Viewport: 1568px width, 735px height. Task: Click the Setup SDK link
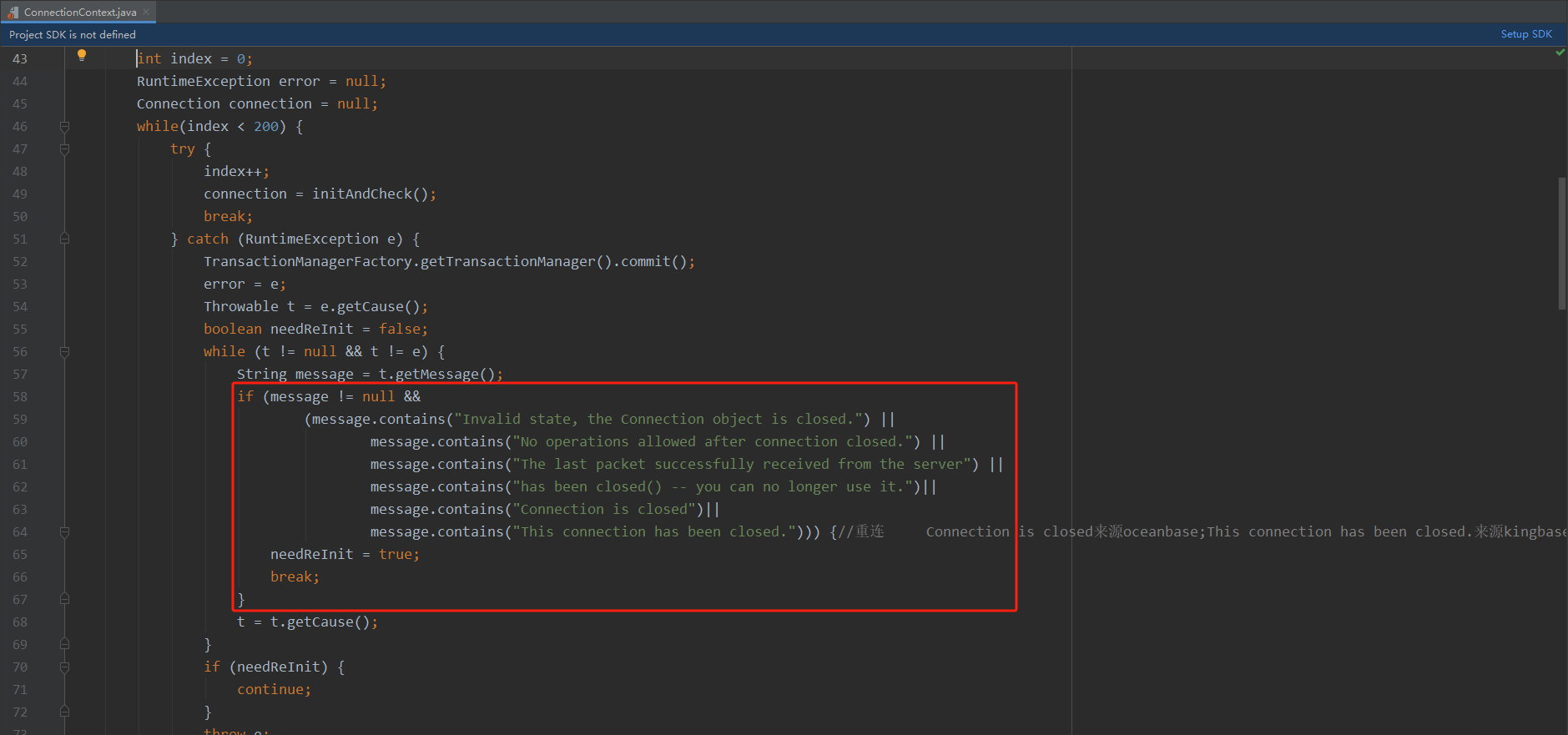[x=1525, y=34]
